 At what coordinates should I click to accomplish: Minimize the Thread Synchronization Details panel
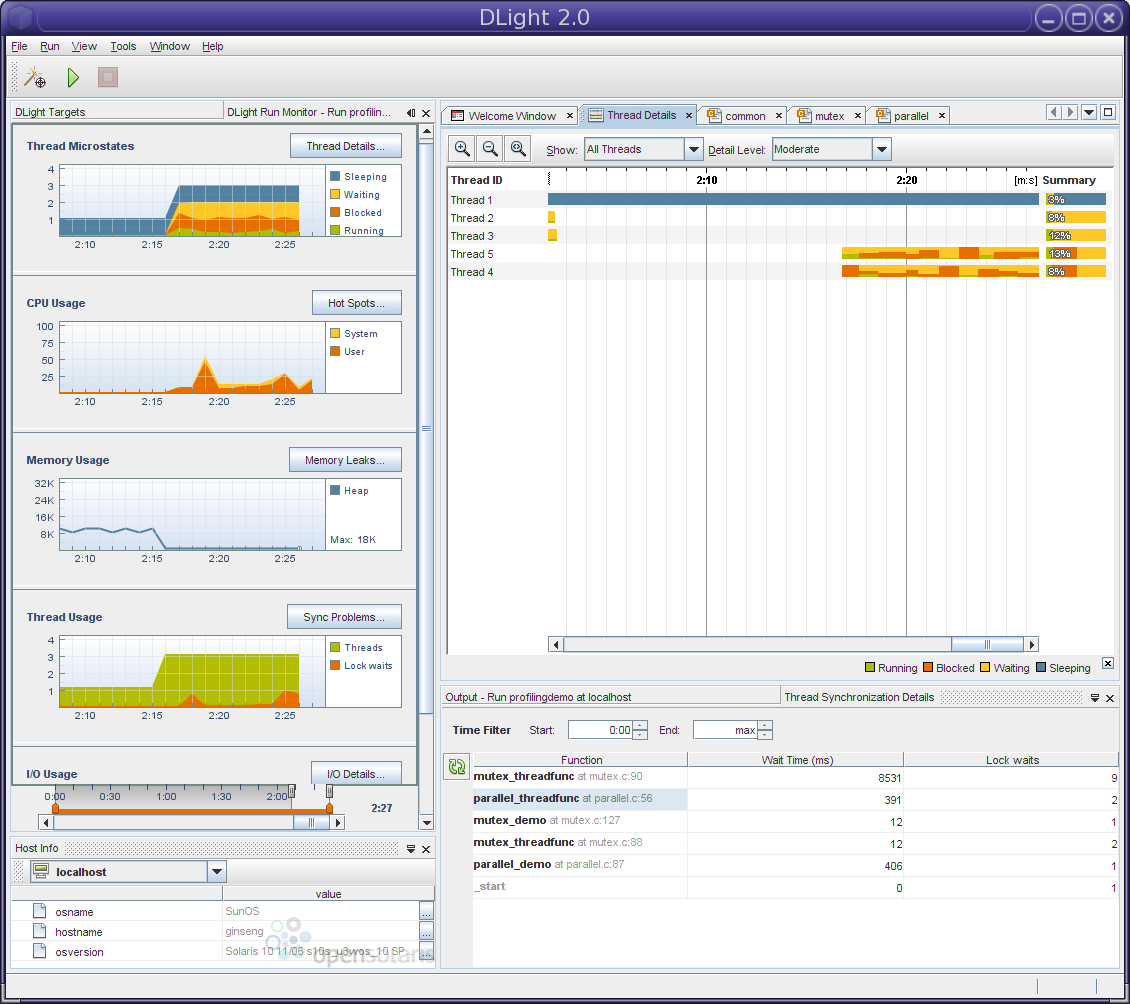(1095, 698)
